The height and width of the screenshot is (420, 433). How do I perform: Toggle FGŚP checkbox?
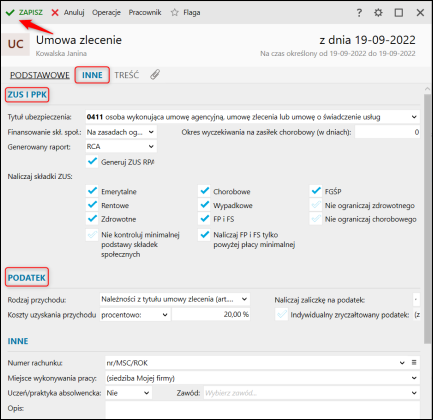tap(316, 191)
